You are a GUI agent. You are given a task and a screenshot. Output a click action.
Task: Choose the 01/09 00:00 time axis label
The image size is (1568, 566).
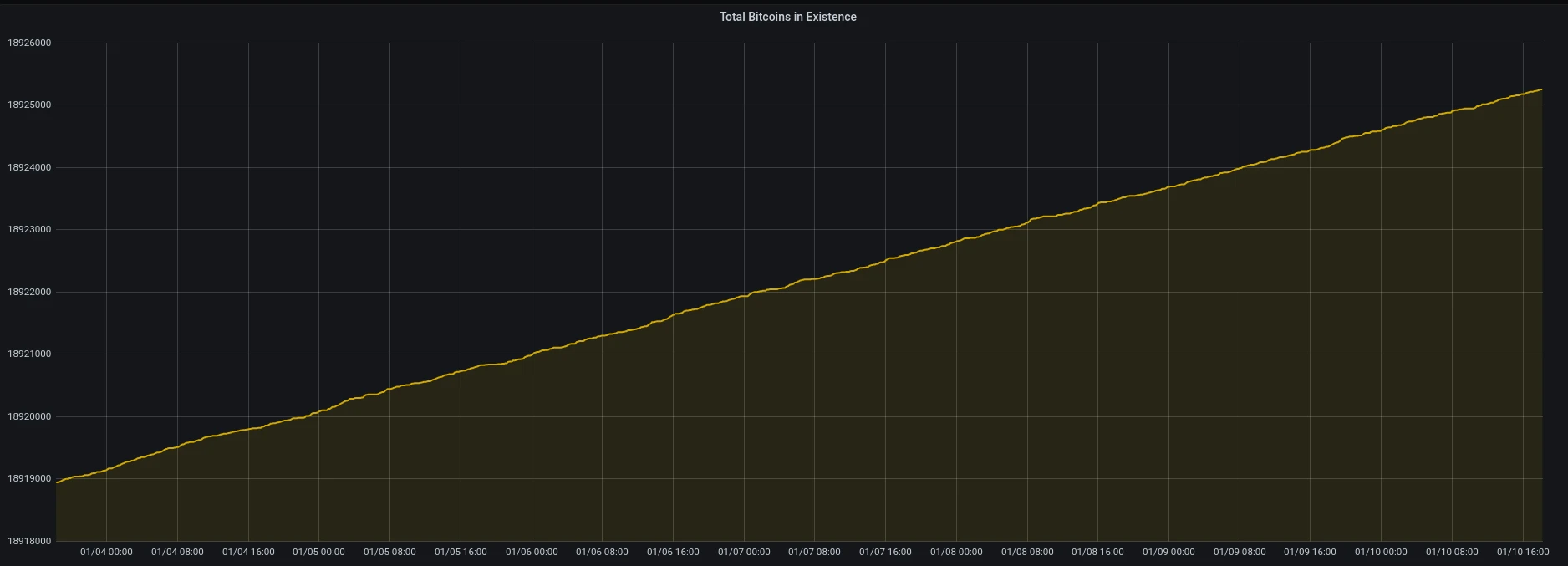[1168, 552]
